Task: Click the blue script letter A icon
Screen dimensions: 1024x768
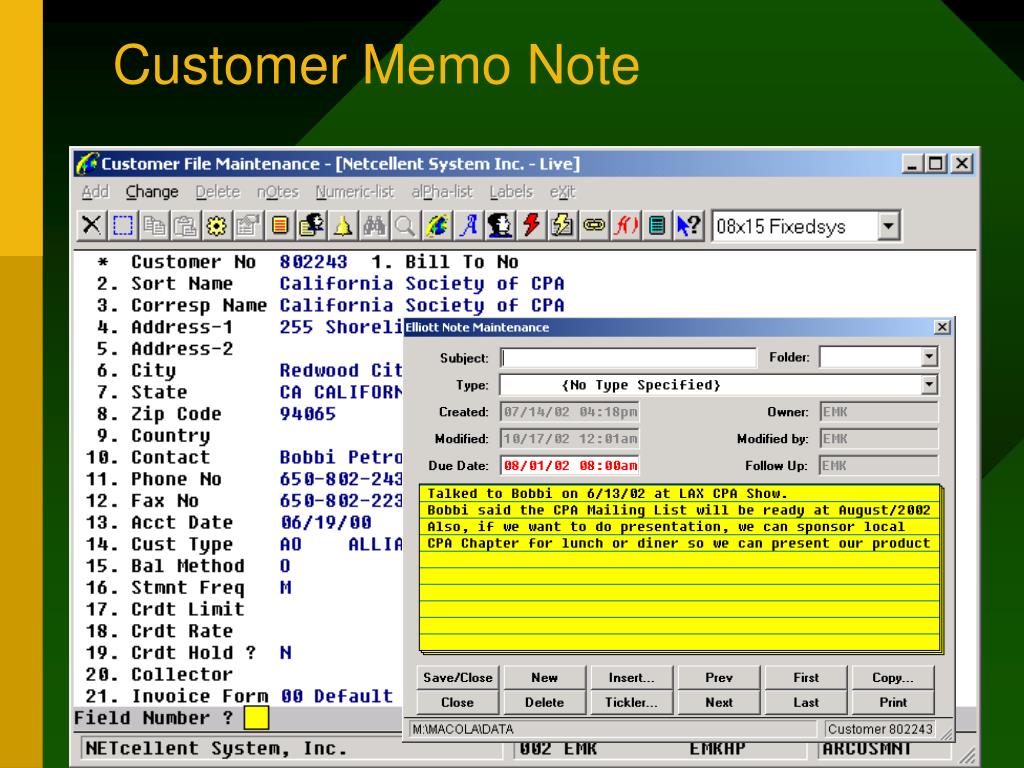Action: pos(468,225)
